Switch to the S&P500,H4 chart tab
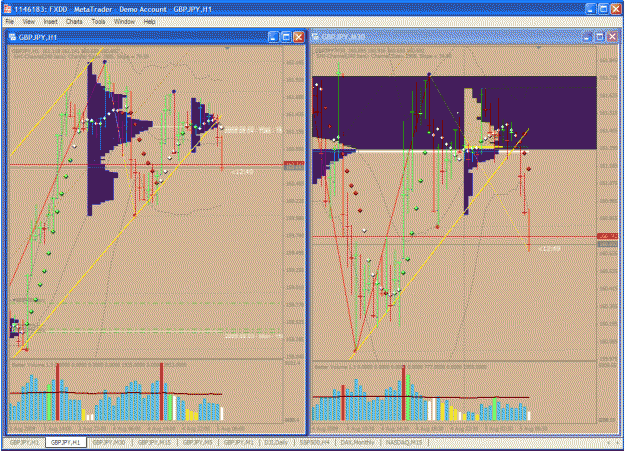Viewport: 625px width, 451px height. coord(314,442)
